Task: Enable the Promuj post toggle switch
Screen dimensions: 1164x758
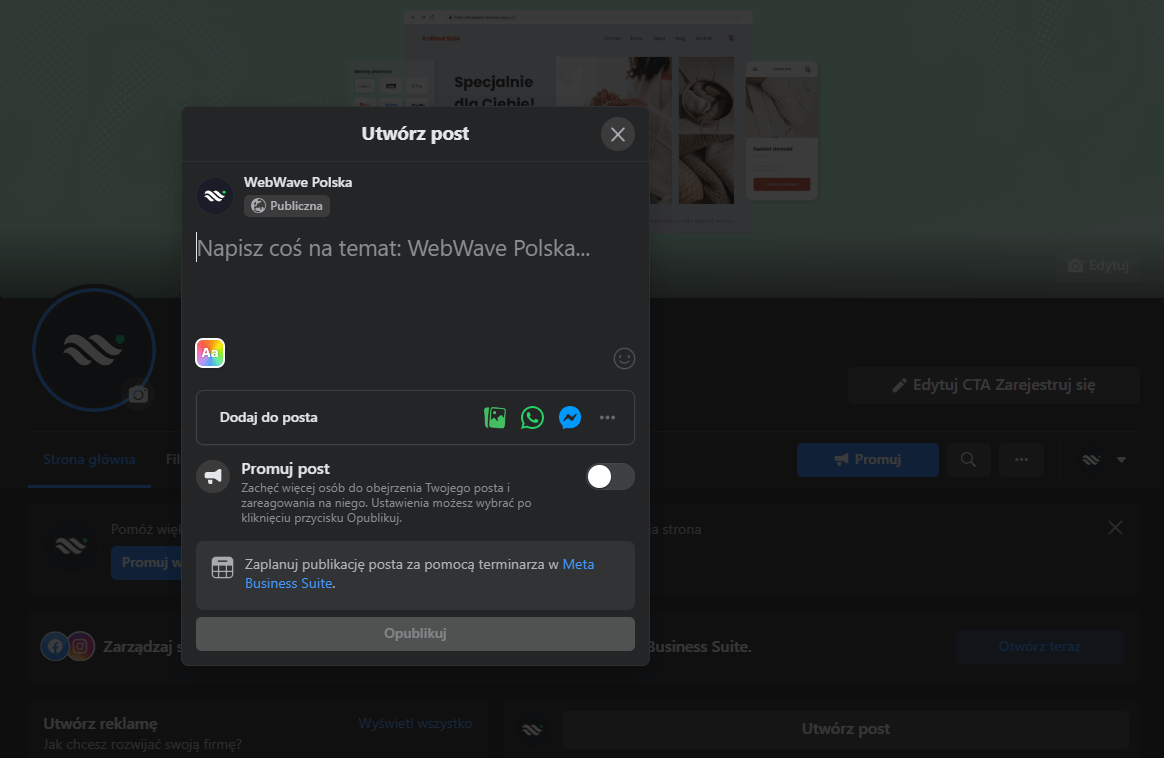Action: point(610,477)
